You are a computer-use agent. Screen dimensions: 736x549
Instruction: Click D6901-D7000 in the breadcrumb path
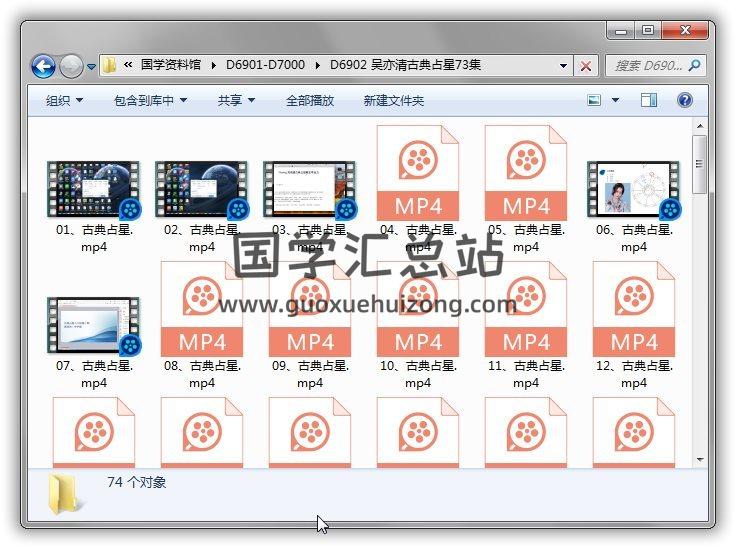[x=265, y=65]
